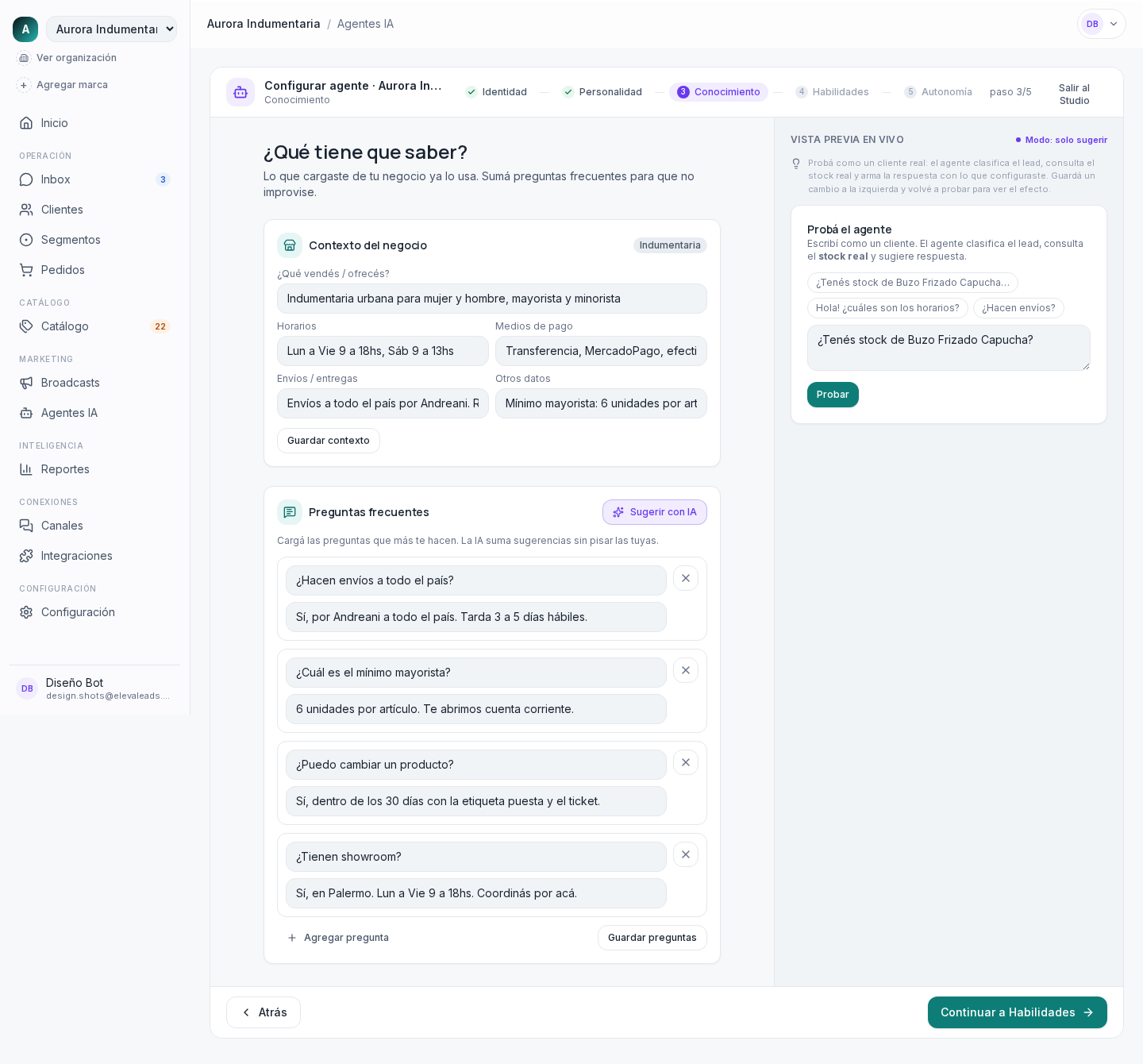Click the 'Modo: solo sugerir' label
The width and height of the screenshot is (1143, 1064).
[x=1061, y=140]
